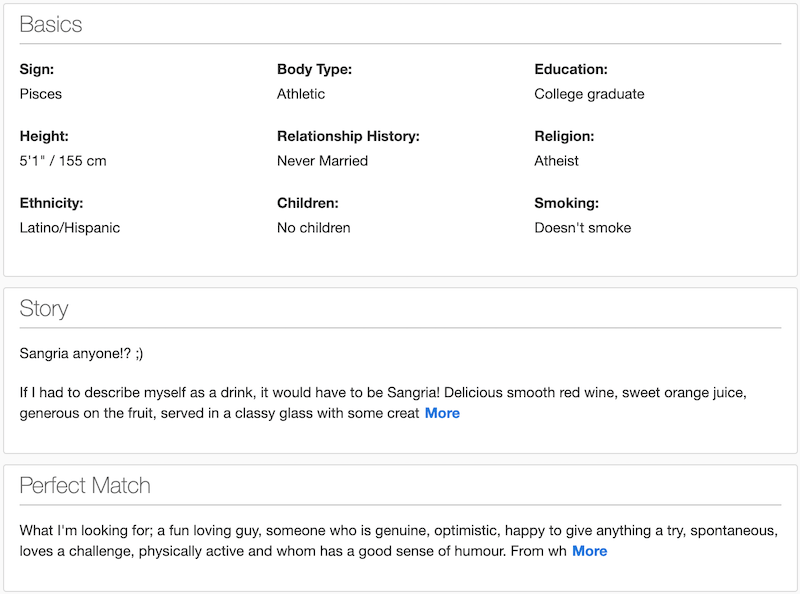Click the Basics section heading

click(x=51, y=25)
